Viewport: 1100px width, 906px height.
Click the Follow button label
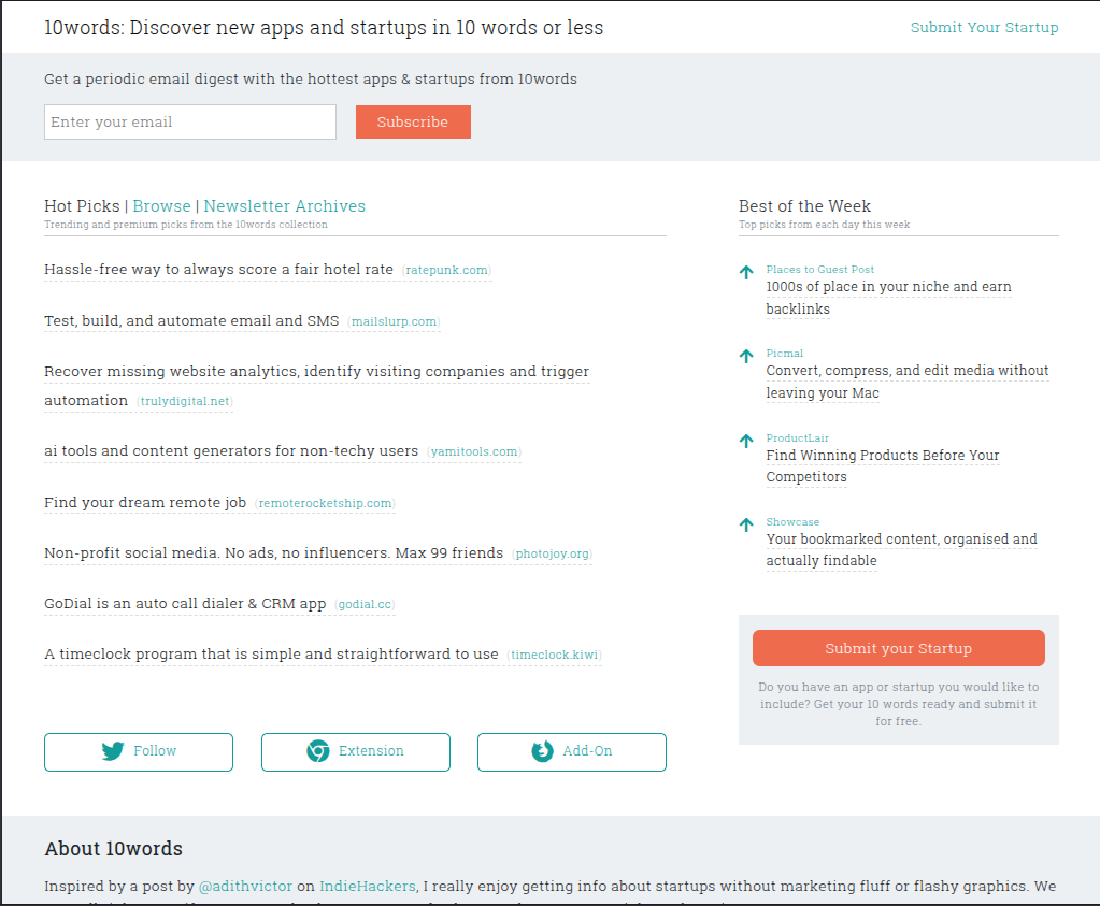coord(155,751)
